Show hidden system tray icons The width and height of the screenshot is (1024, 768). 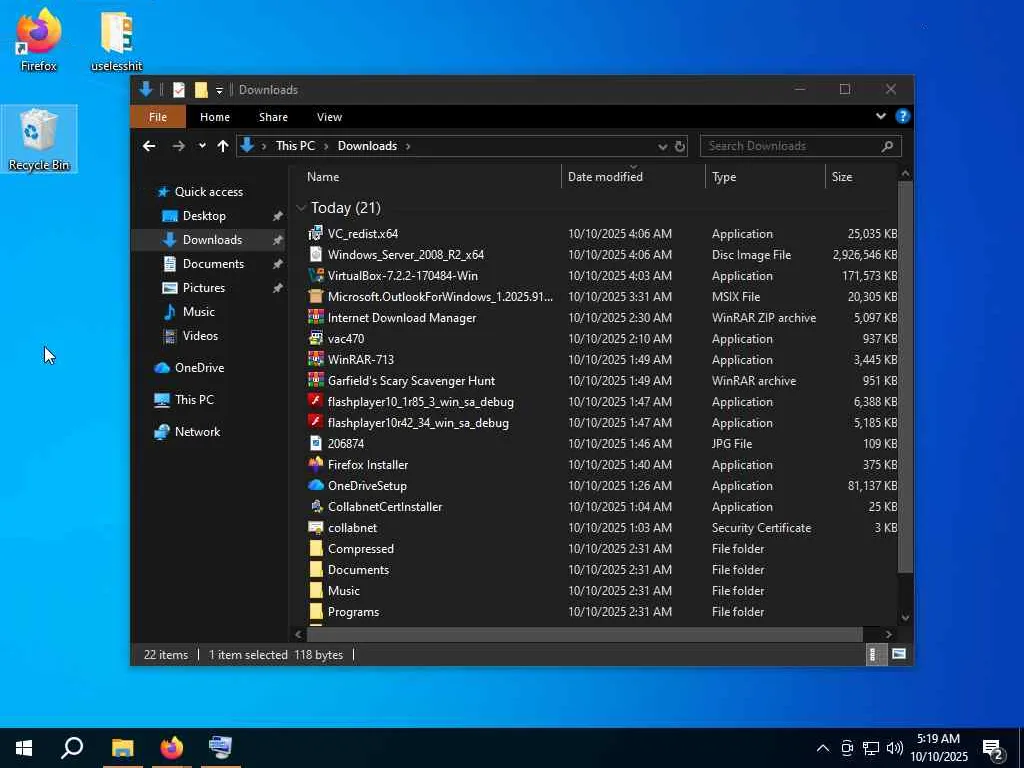(823, 748)
